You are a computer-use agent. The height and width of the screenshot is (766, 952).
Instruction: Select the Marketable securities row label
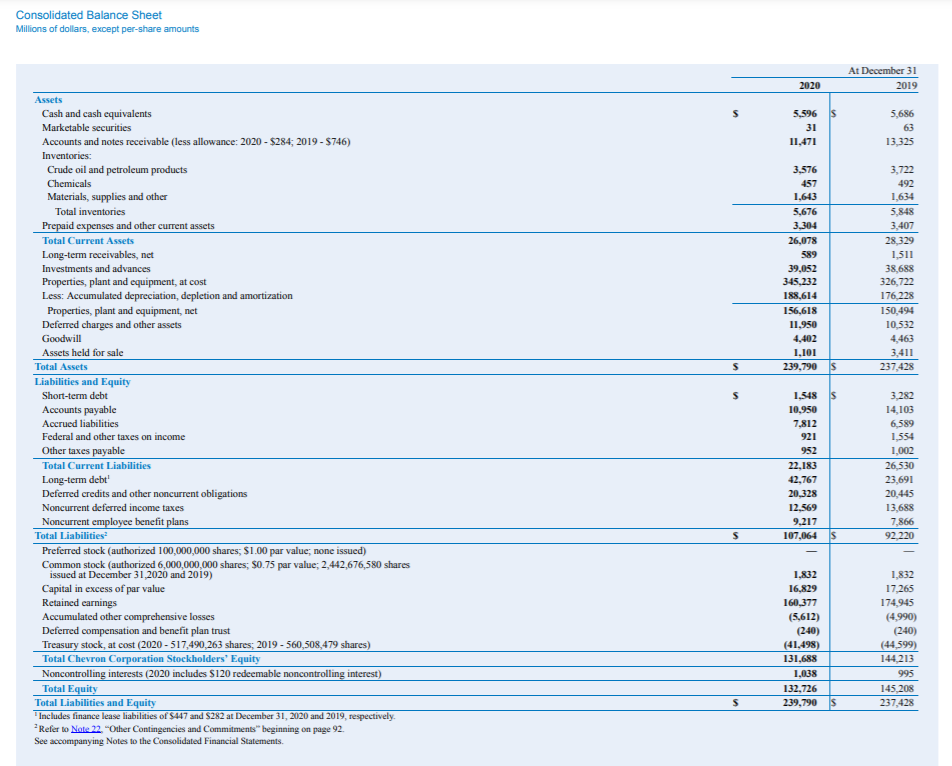86,127
